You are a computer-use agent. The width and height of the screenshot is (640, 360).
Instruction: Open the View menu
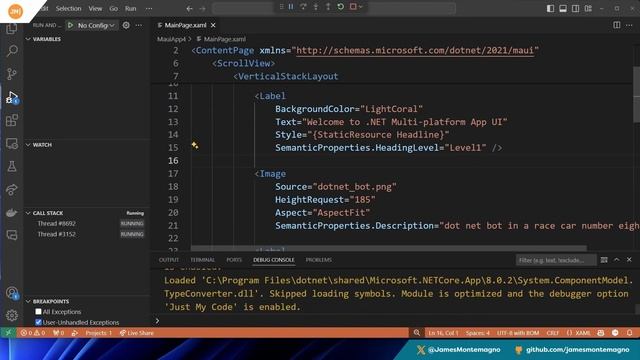tap(95, 8)
